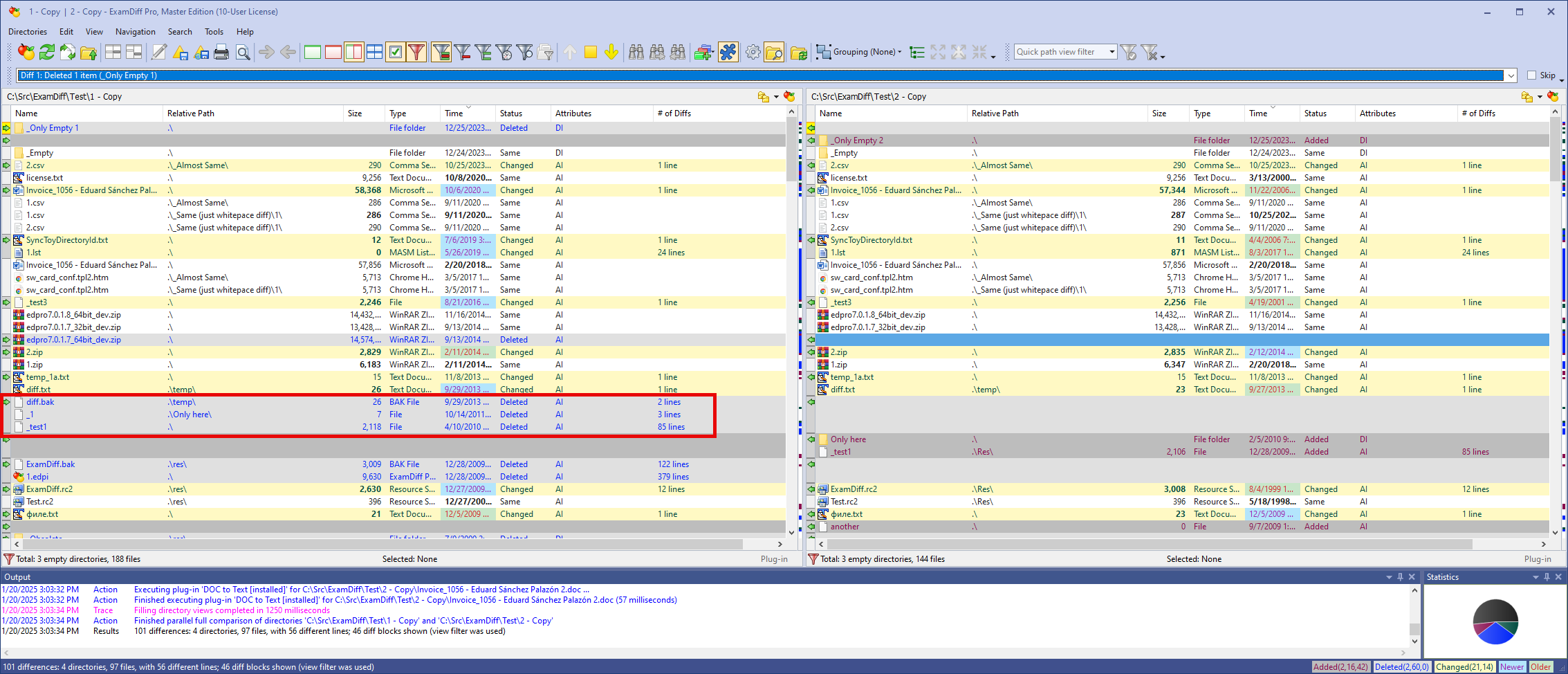Image resolution: width=1568 pixels, height=674 pixels.
Task: Click the apple compare icon in toolbar
Action: point(26,52)
